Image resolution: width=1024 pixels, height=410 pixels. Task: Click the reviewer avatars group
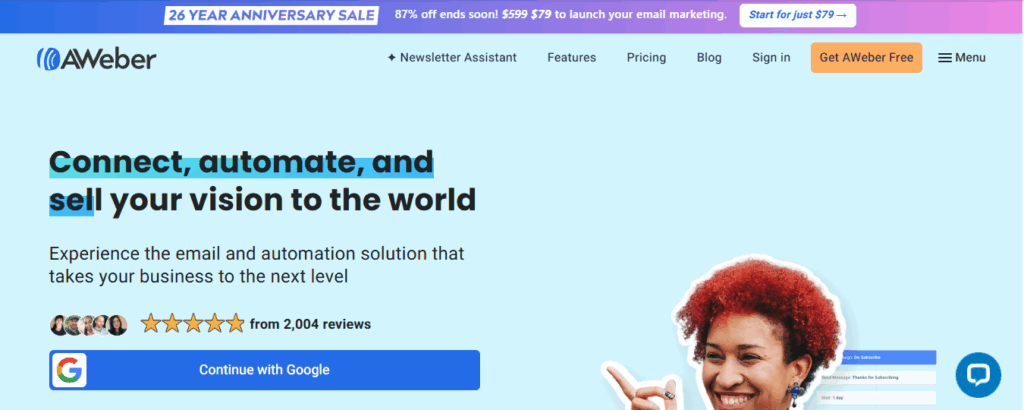[x=89, y=324]
